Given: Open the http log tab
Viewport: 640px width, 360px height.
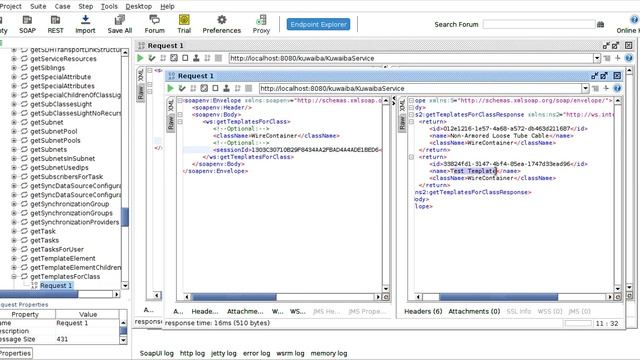Looking at the screenshot, I should [192, 353].
